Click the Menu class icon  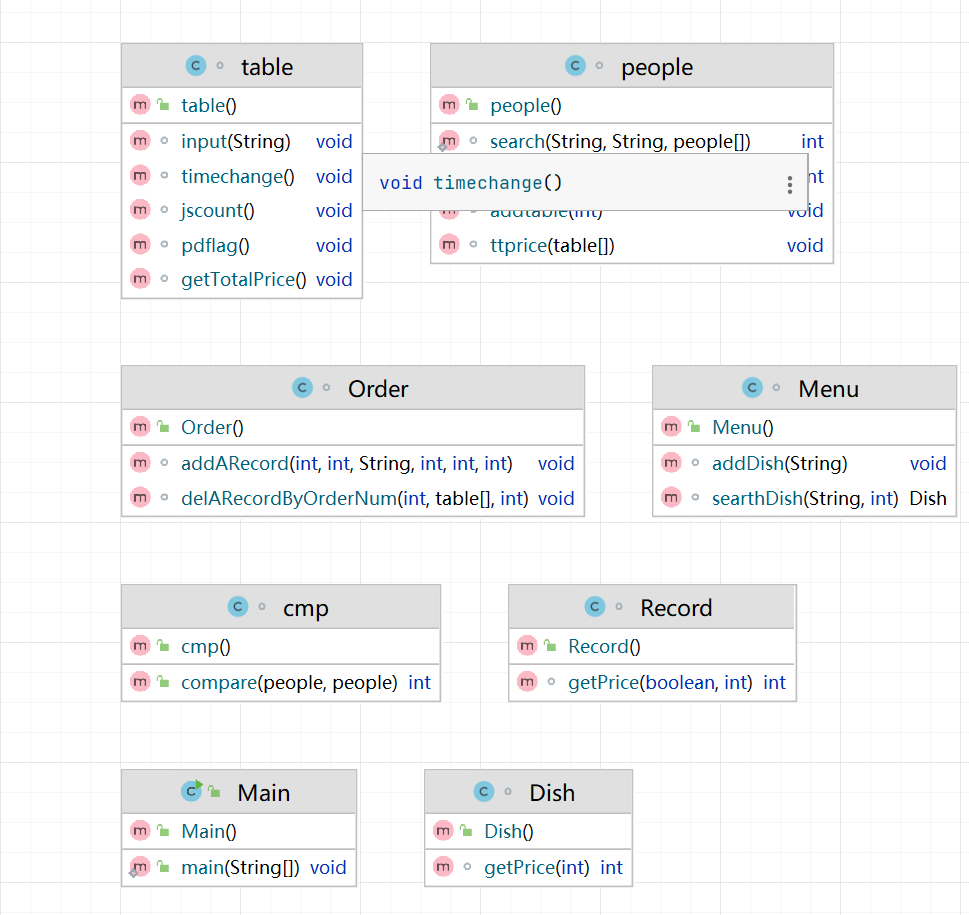pyautogui.click(x=753, y=388)
